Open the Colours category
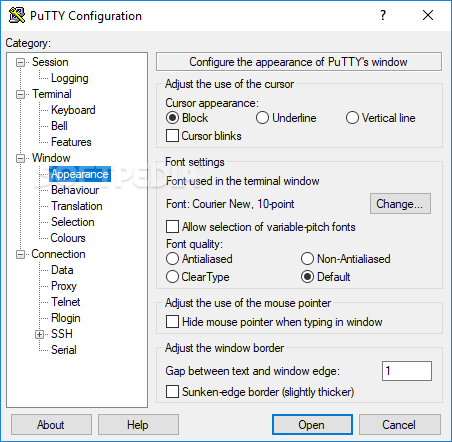Screen dimensions: 452x442 coord(68,238)
